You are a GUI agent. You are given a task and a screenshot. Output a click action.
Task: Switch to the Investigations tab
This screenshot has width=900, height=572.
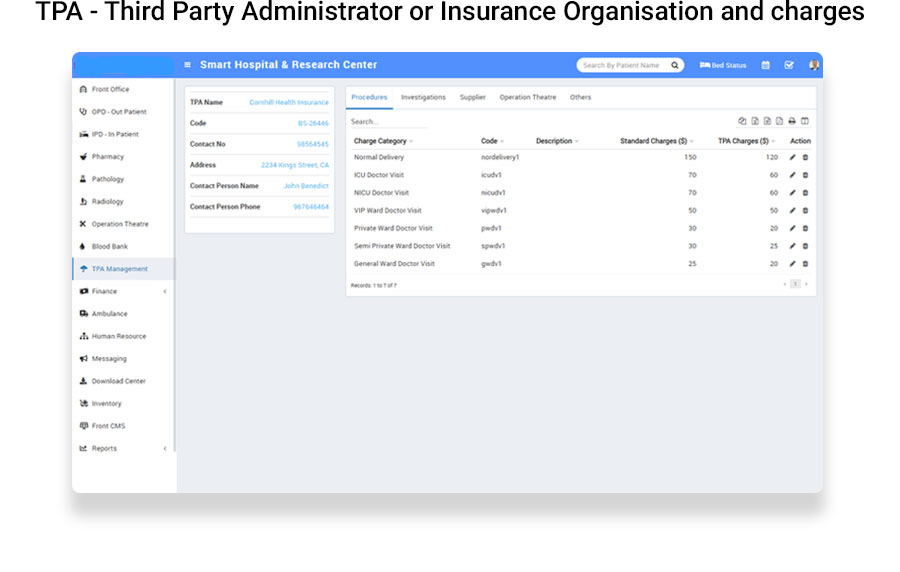(423, 97)
